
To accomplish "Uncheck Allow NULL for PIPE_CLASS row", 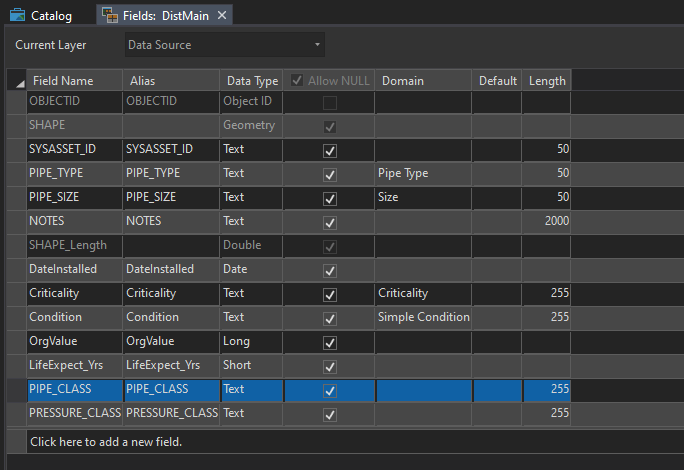I will pos(330,390).
